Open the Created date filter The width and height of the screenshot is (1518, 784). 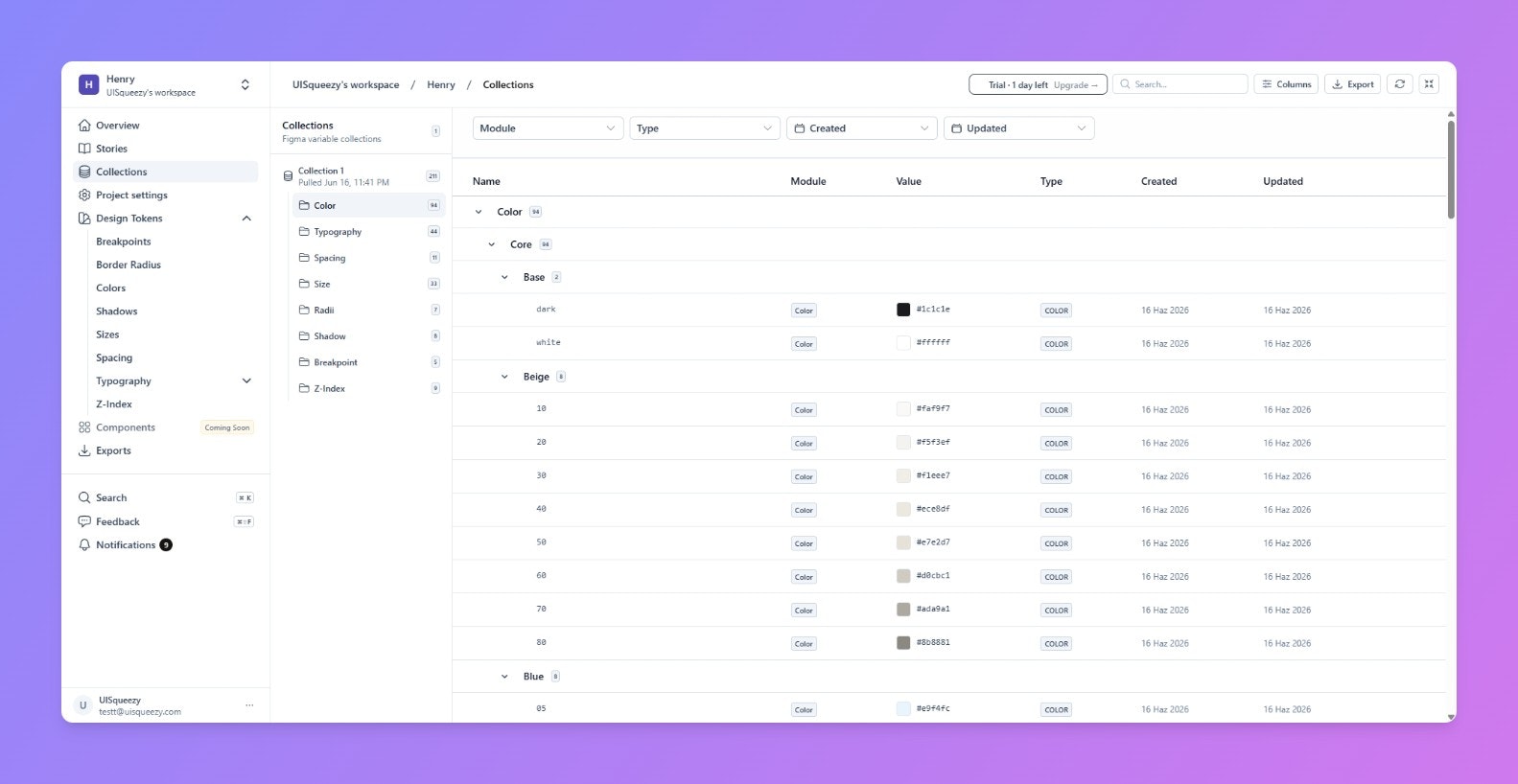[x=862, y=128]
